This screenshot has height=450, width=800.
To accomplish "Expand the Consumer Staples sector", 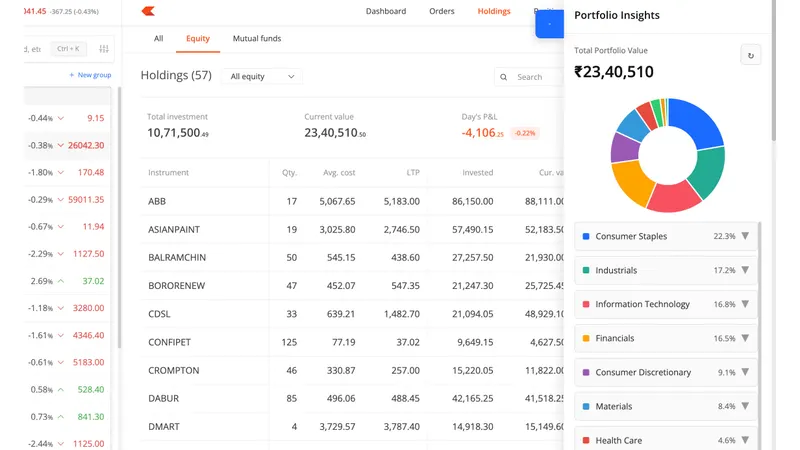I will [665, 236].
